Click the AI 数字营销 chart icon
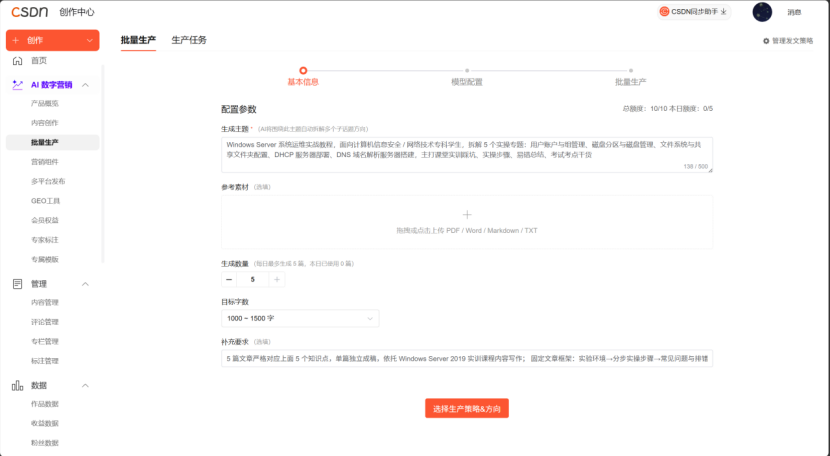Image resolution: width=830 pixels, height=456 pixels. [x=17, y=85]
